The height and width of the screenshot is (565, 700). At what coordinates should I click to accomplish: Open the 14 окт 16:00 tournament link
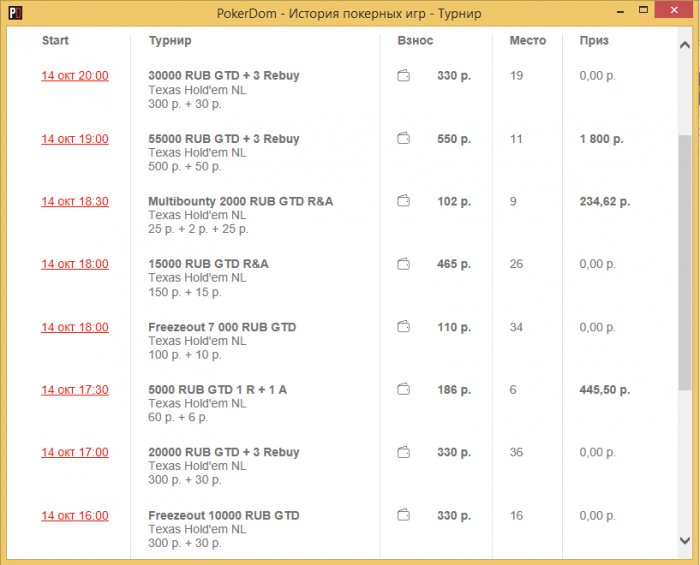coord(75,515)
